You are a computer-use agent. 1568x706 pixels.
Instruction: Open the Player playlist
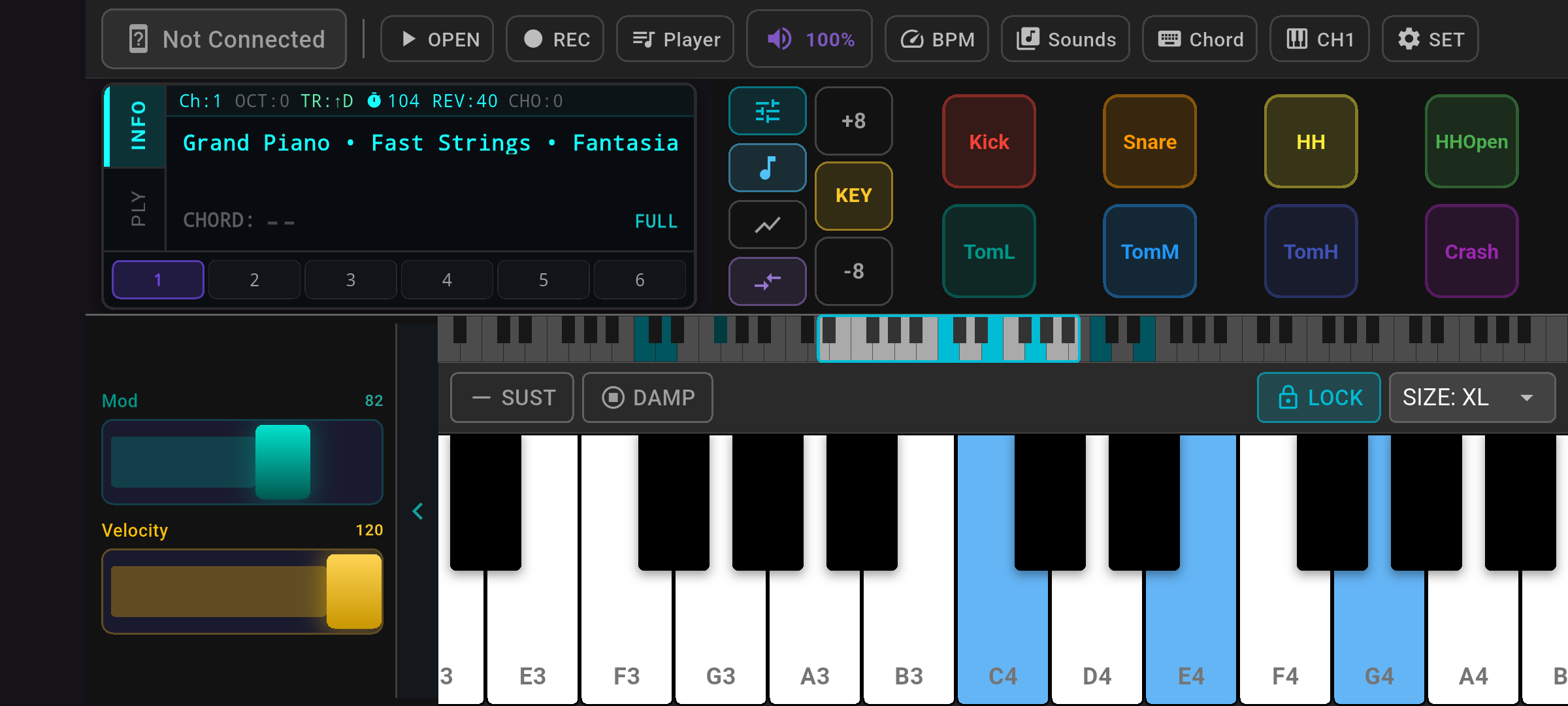(x=676, y=39)
